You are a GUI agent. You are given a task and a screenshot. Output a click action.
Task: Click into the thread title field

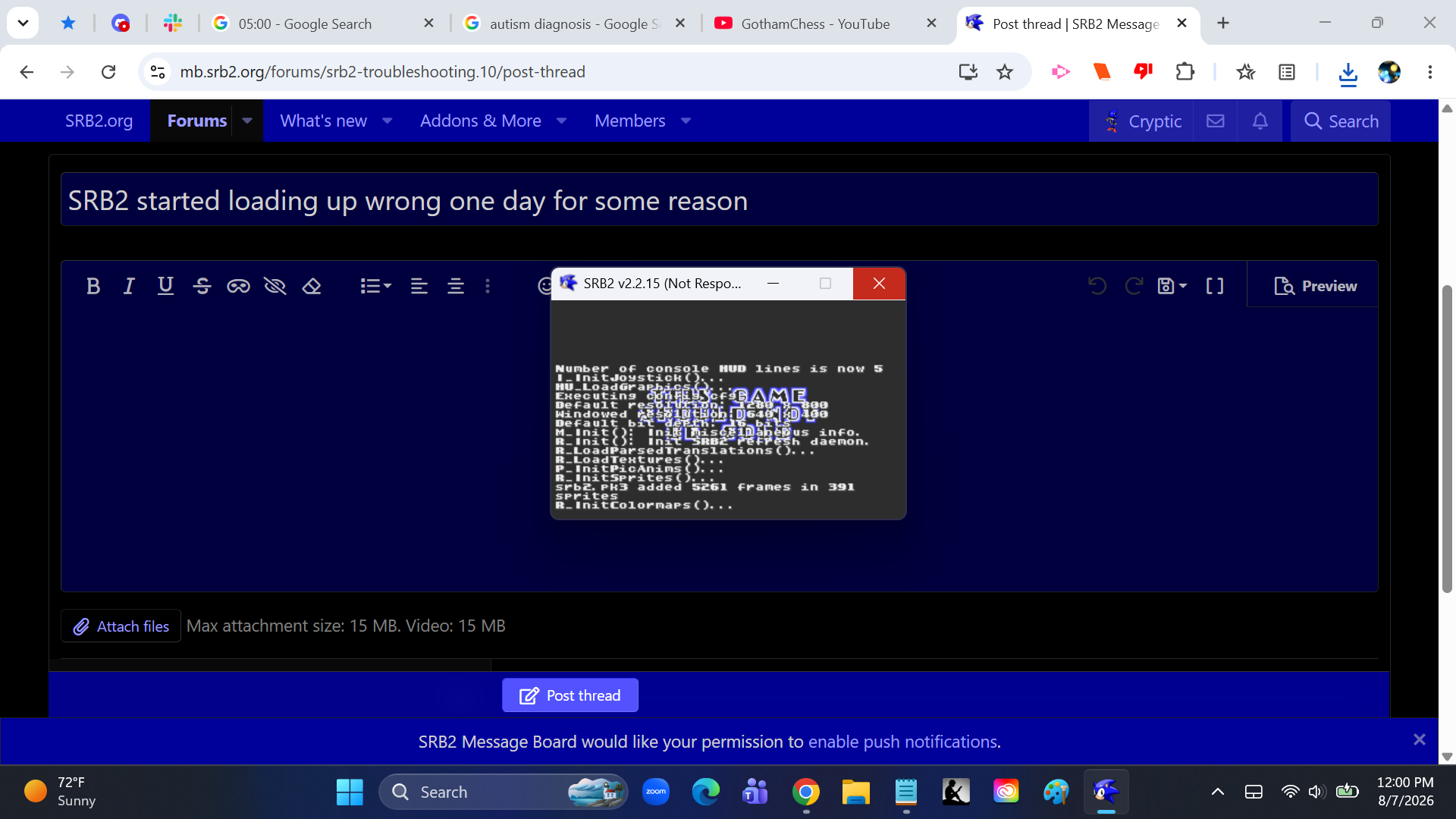coord(719,200)
